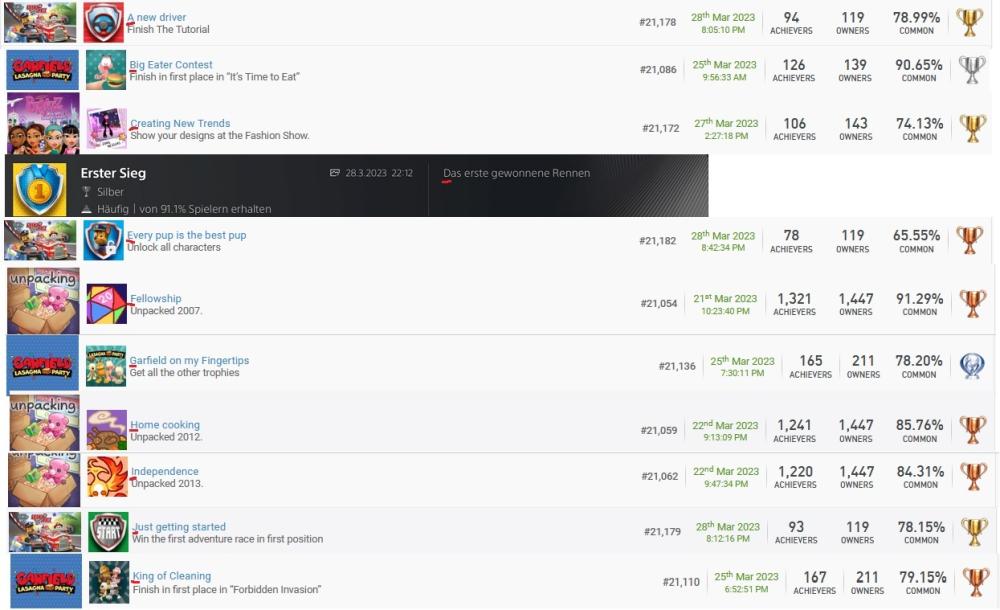Follow the "Garfield on my Fingertips" link
Viewport: 1000px width, 610px height.
coord(189,361)
